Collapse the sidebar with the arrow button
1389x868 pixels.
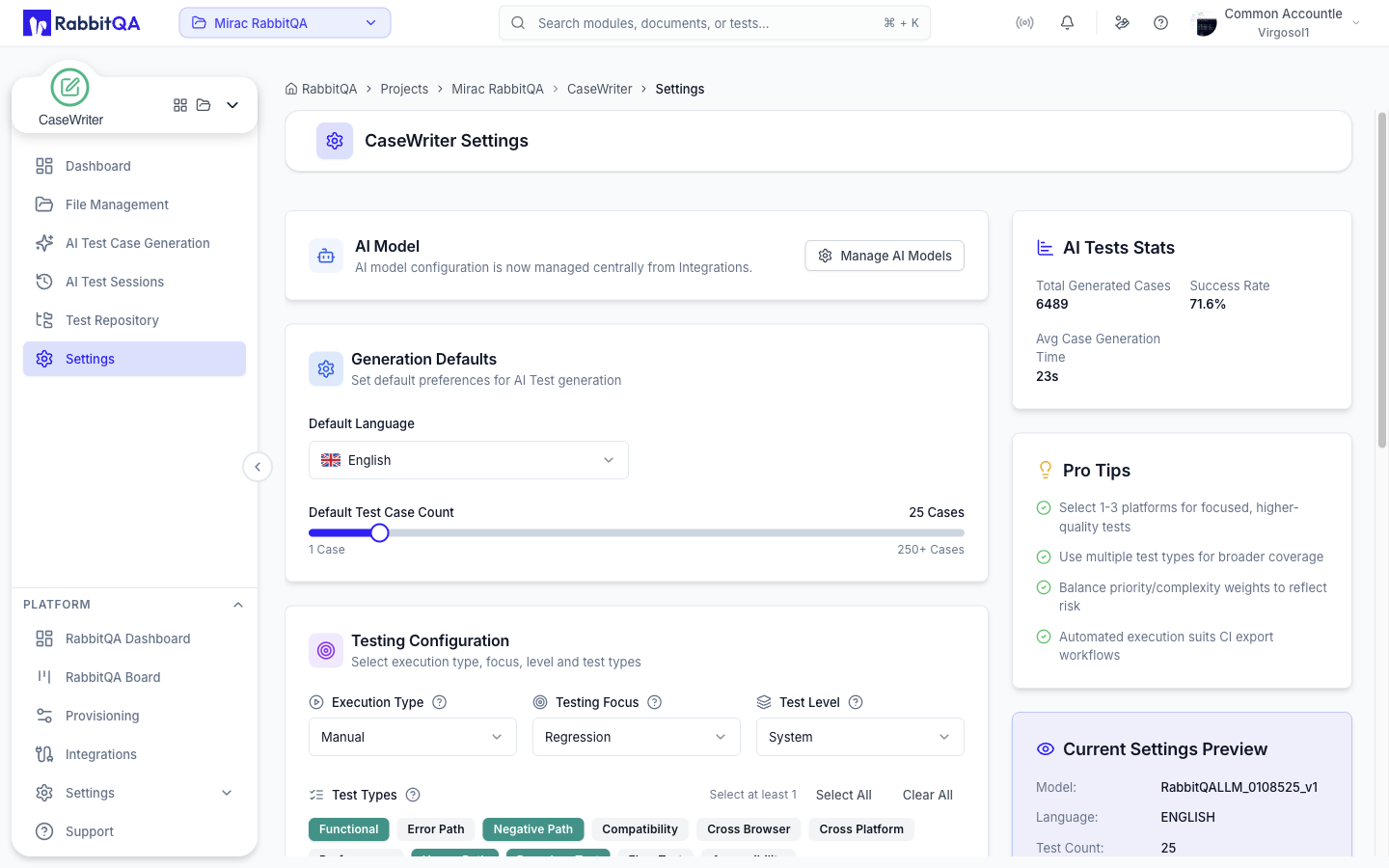[x=258, y=467]
